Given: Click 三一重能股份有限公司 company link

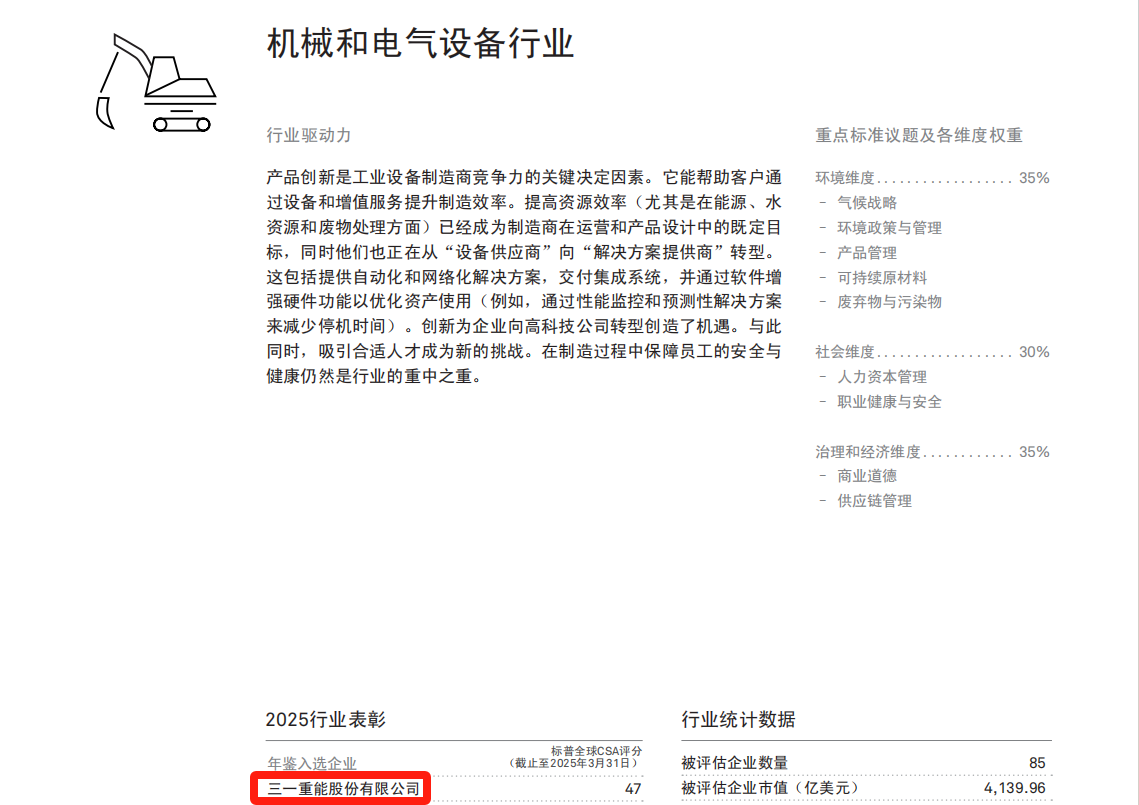Looking at the screenshot, I should click(x=346, y=787).
